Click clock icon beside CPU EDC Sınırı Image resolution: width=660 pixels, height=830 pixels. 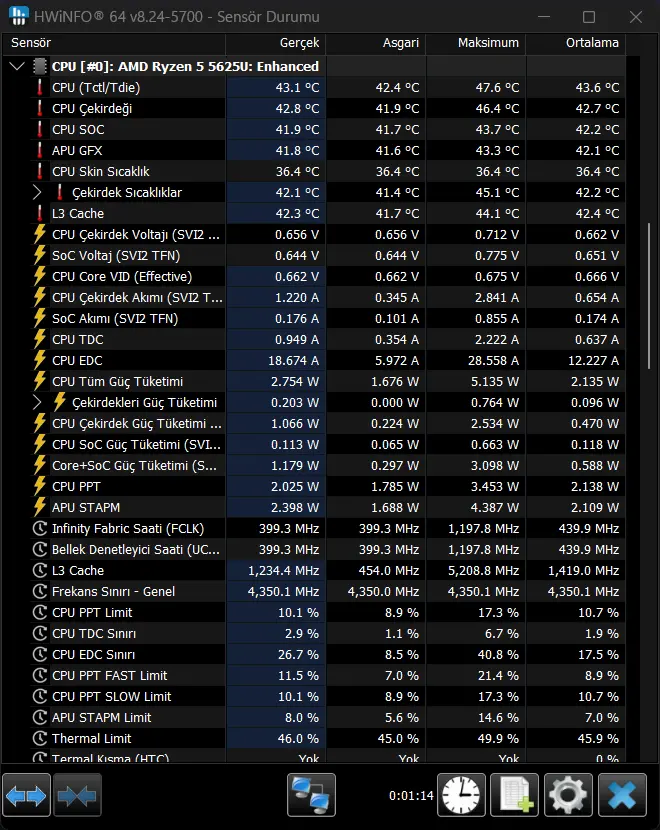(x=40, y=654)
